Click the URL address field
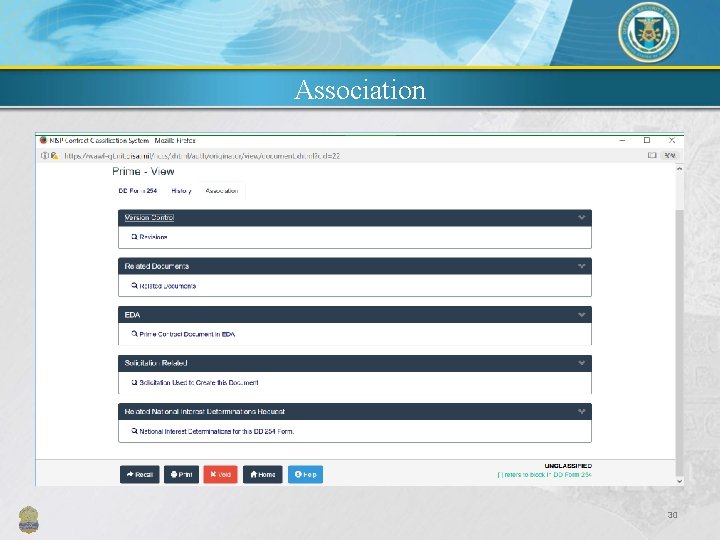The height and width of the screenshot is (540, 720). click(202, 156)
